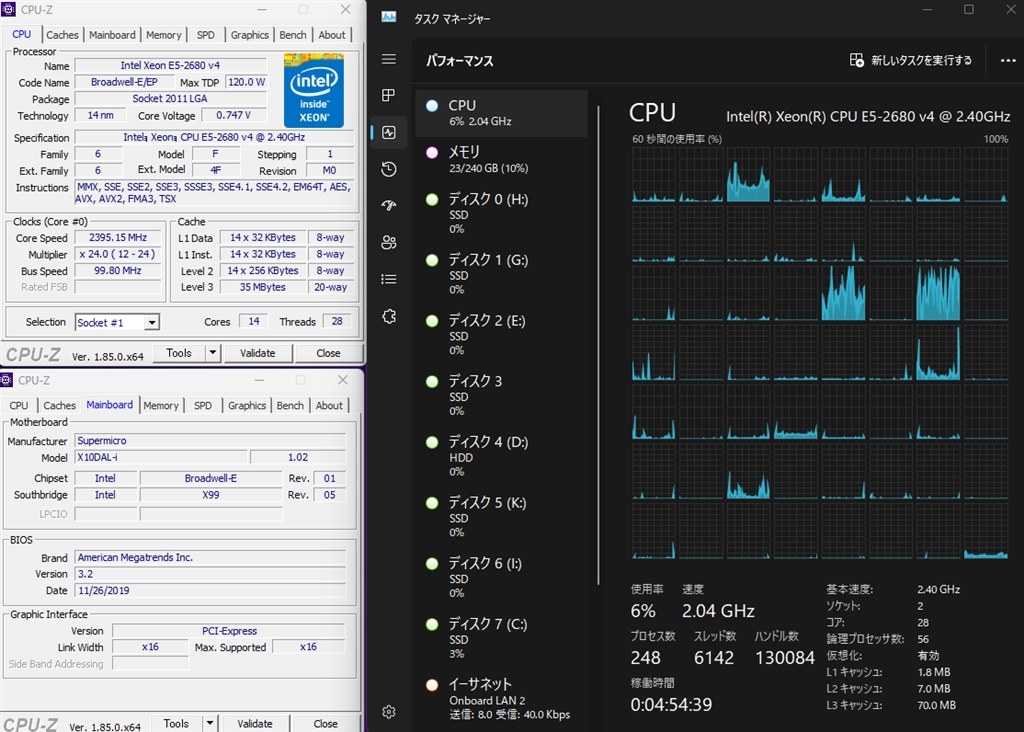The image size is (1024, 732).
Task: Click the Intel Xeon inside logo
Action: pos(313,90)
